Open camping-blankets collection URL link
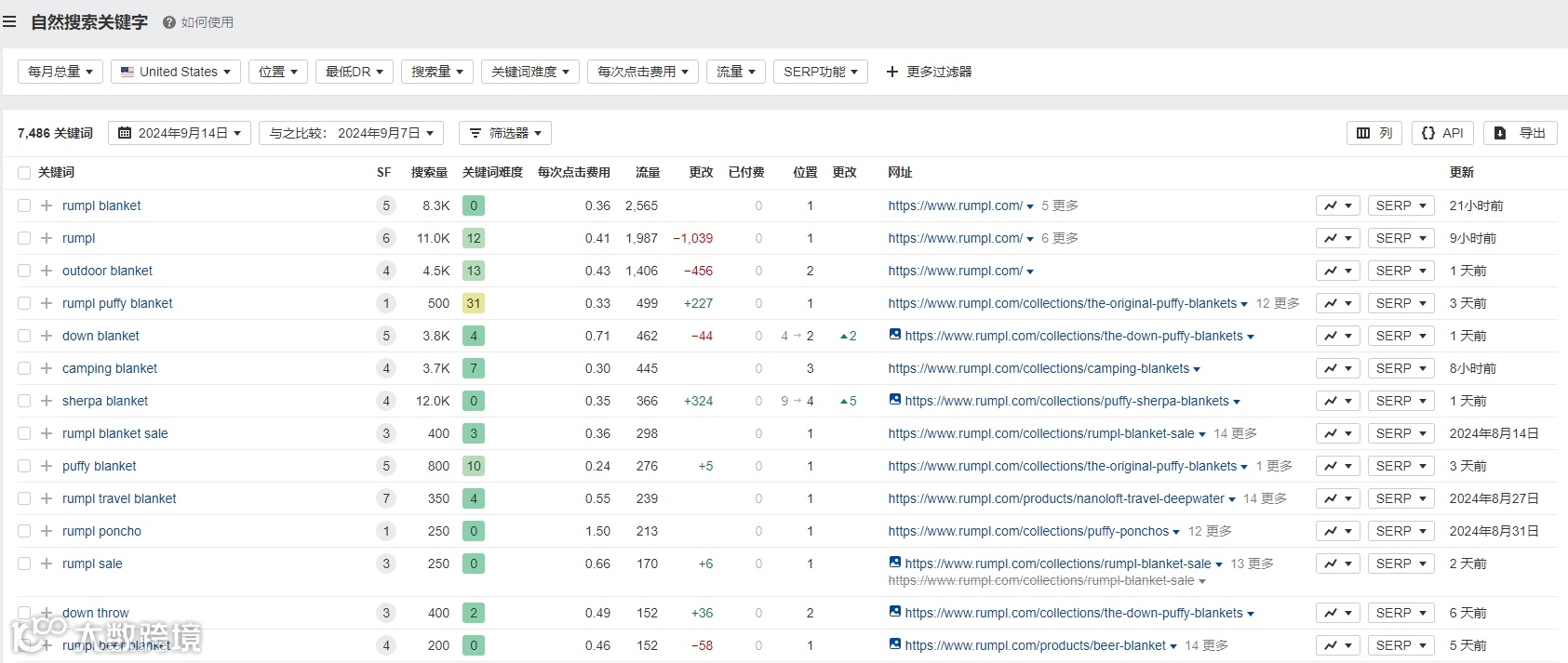The width and height of the screenshot is (1568, 663). point(1039,368)
